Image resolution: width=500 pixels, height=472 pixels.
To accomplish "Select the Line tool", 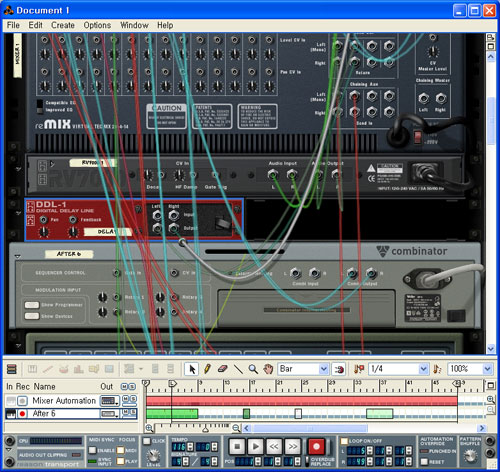I will coord(238,369).
